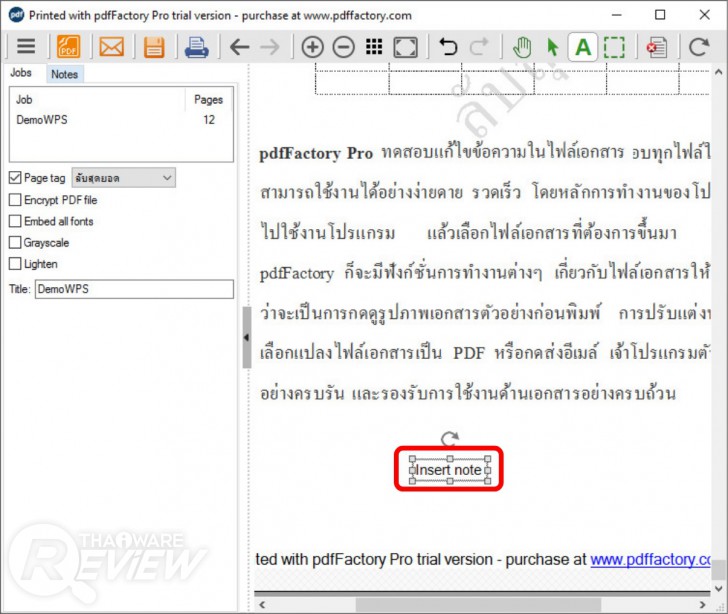Click the vertical scrollbar up arrow

(718, 72)
